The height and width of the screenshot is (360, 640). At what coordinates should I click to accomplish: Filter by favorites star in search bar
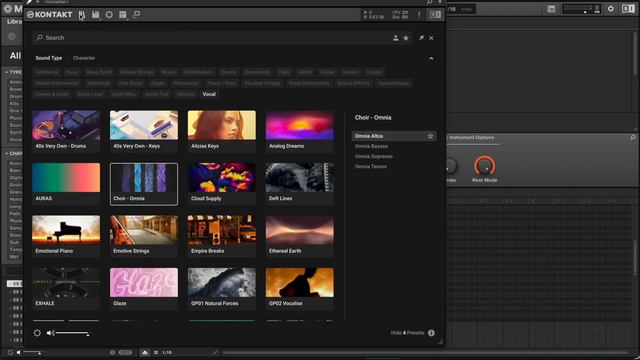406,38
